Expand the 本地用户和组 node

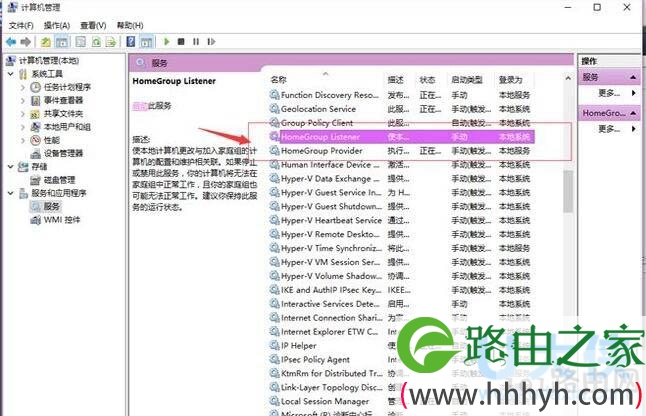tap(23, 127)
